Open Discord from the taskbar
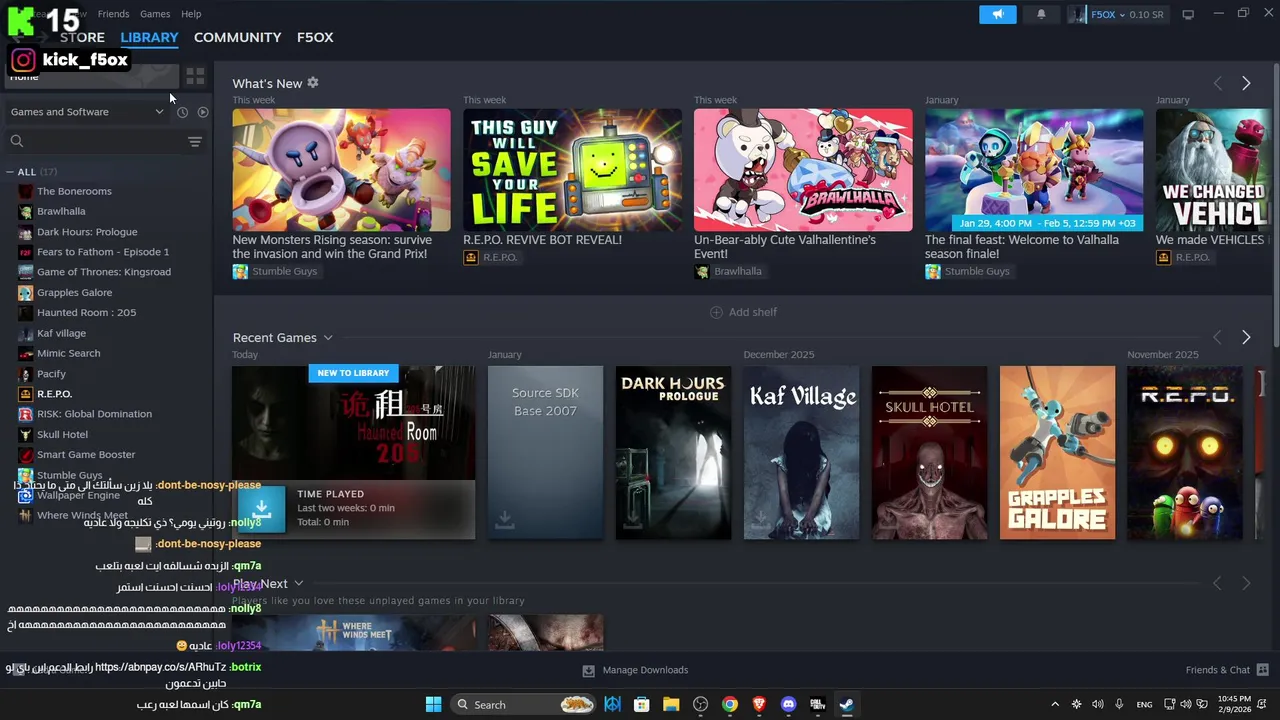The width and height of the screenshot is (1280, 720). [x=788, y=705]
